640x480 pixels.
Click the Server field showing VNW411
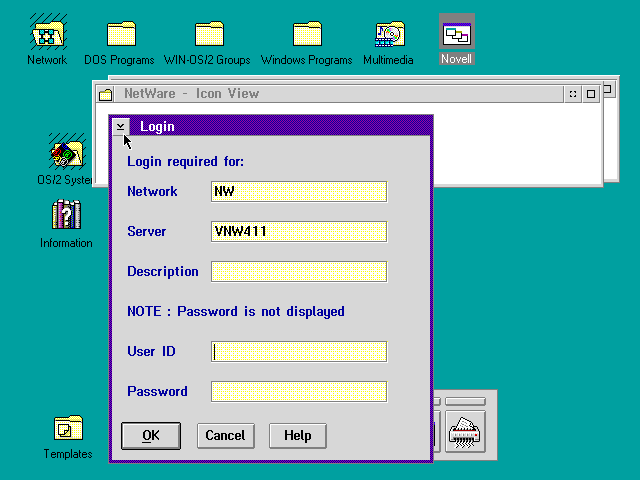[299, 231]
